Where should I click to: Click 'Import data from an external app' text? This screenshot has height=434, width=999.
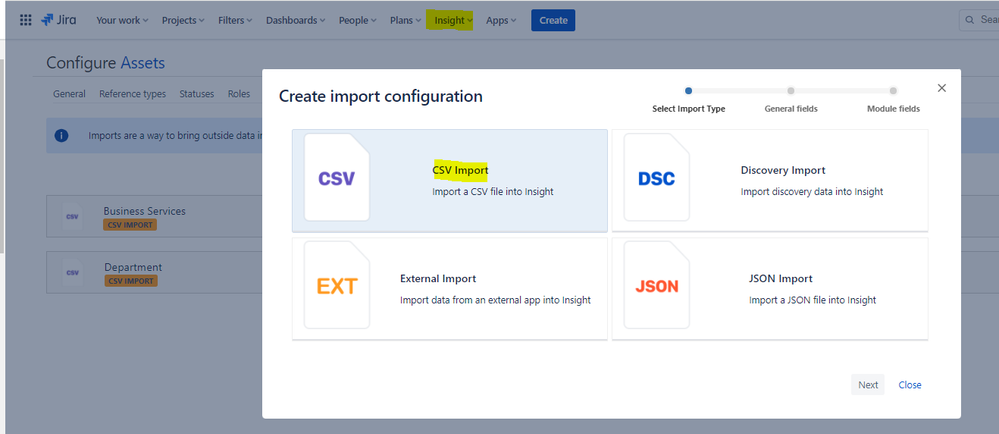point(495,300)
